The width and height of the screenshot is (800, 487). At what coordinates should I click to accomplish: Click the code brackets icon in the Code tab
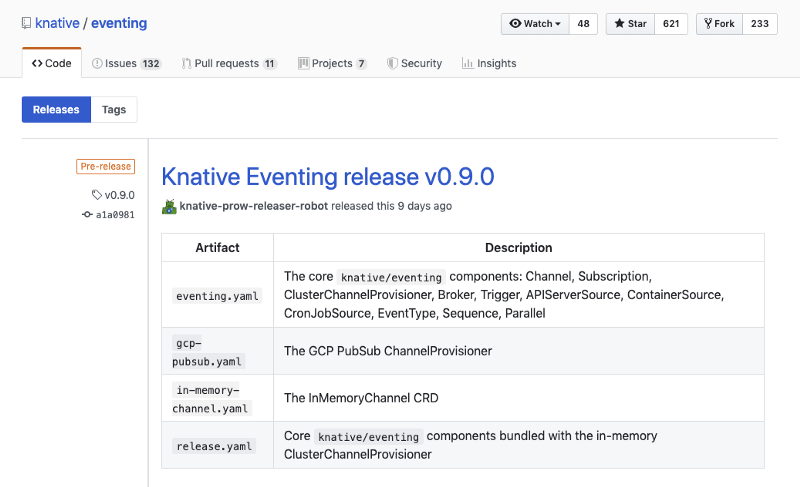click(x=37, y=63)
